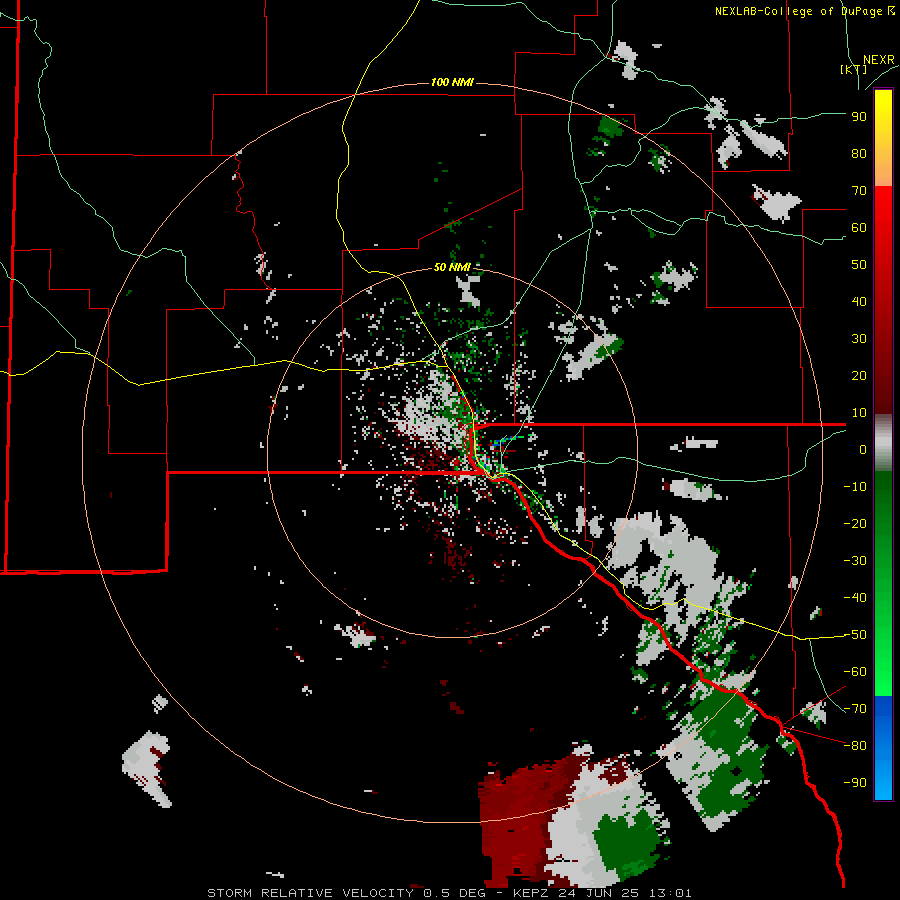Click the 90 value on velocity scale
The width and height of the screenshot is (900, 900).
tap(859, 117)
